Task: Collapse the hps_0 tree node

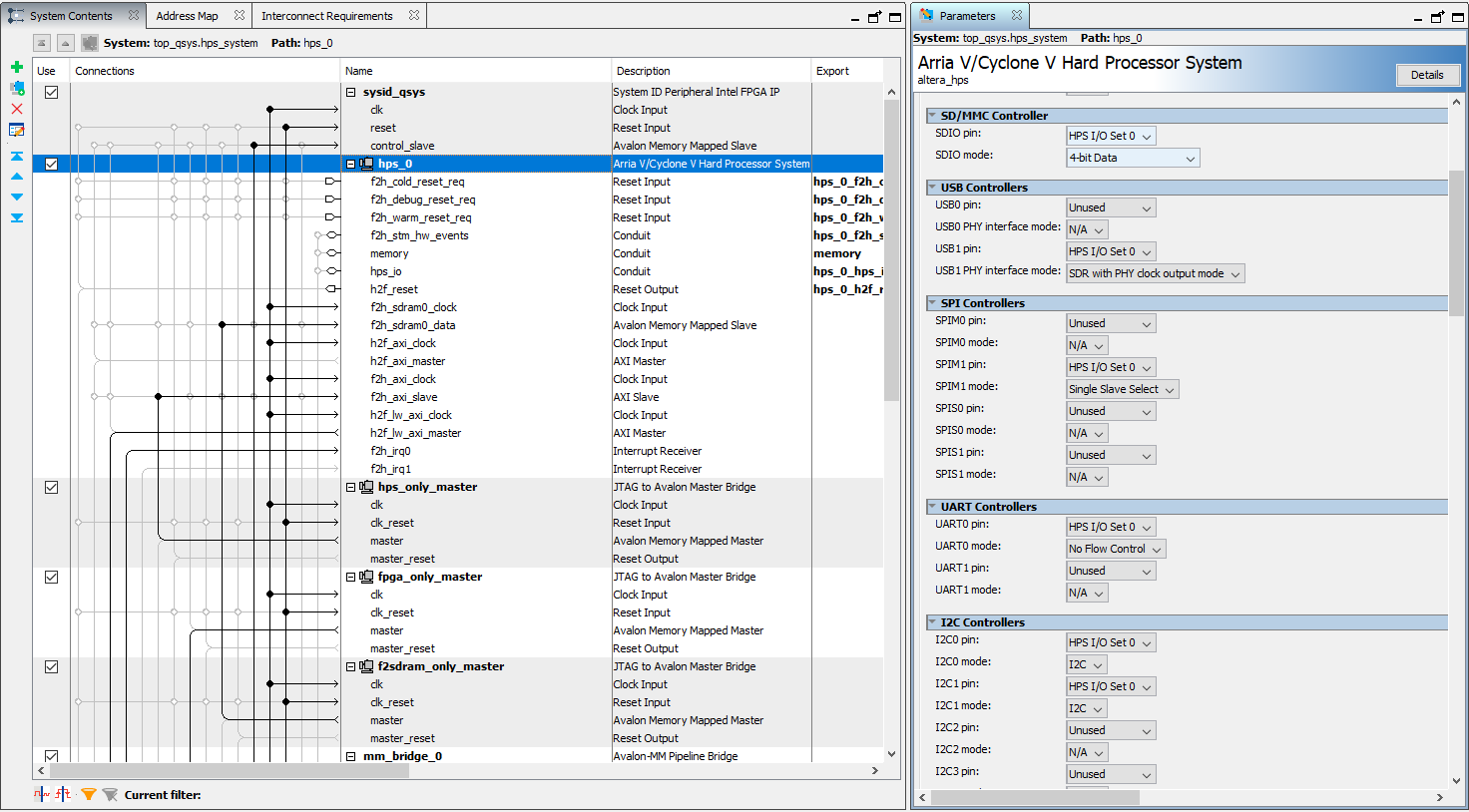Action: pyautogui.click(x=351, y=164)
